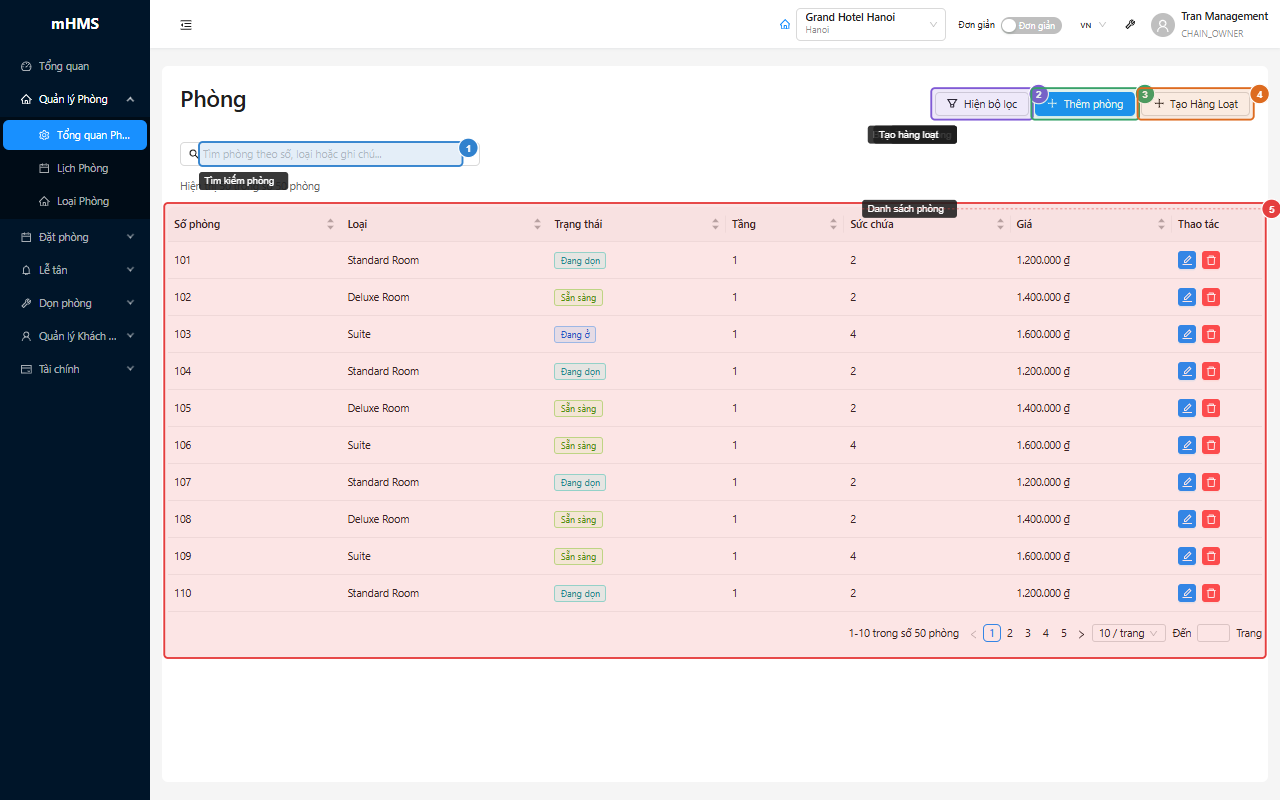Click the jump-to-page input box
1280x800 pixels.
pos(1213,633)
